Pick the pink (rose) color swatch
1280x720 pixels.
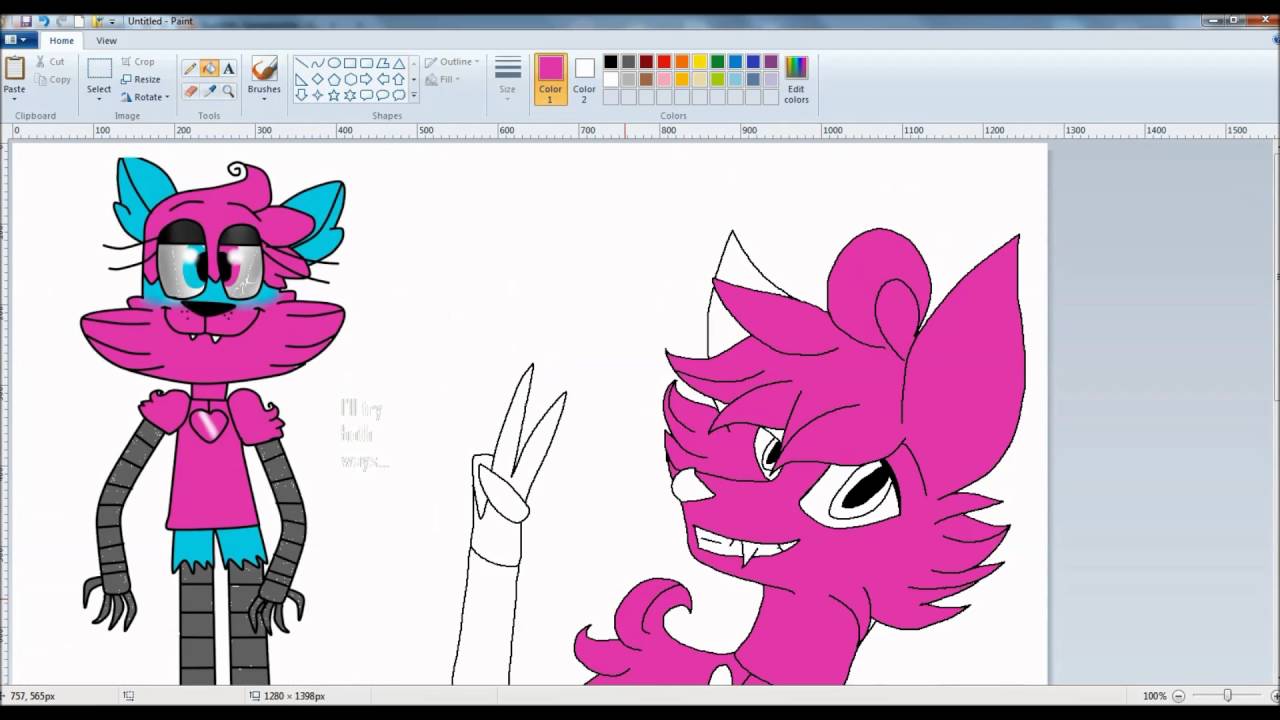(664, 80)
